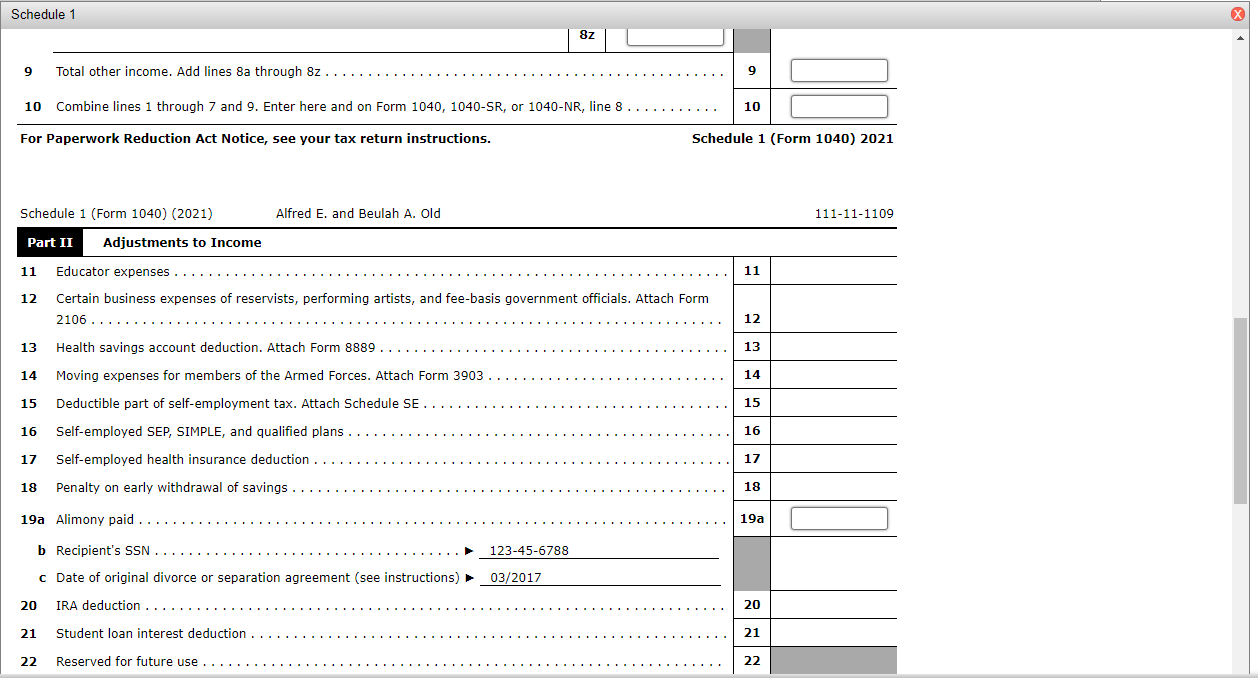Click the self-employment tax line 15 amount cell

coord(833,402)
